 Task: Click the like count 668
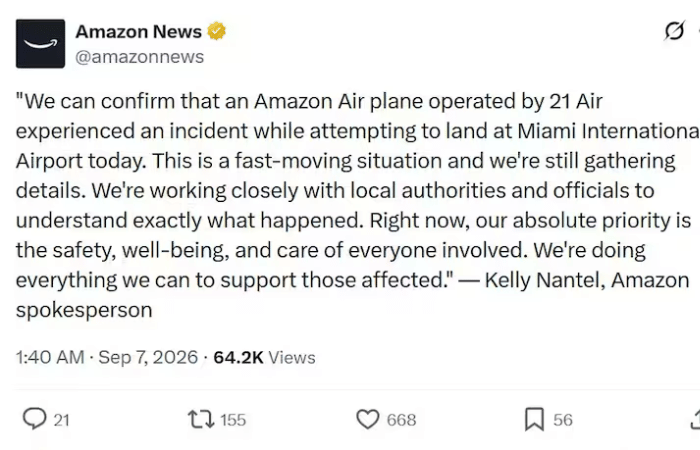coord(401,420)
